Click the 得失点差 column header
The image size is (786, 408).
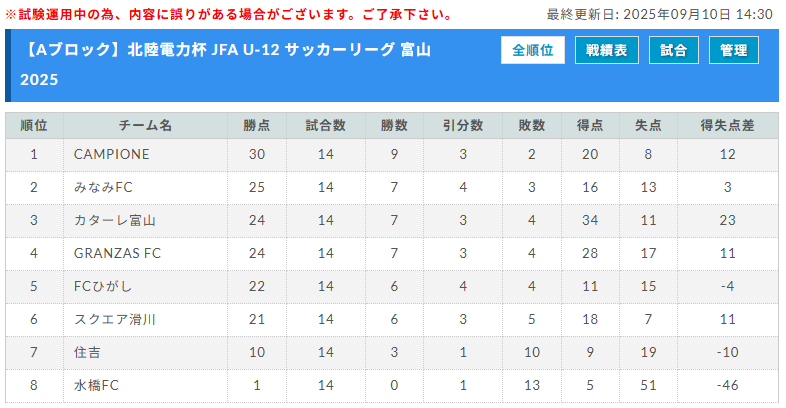point(727,125)
